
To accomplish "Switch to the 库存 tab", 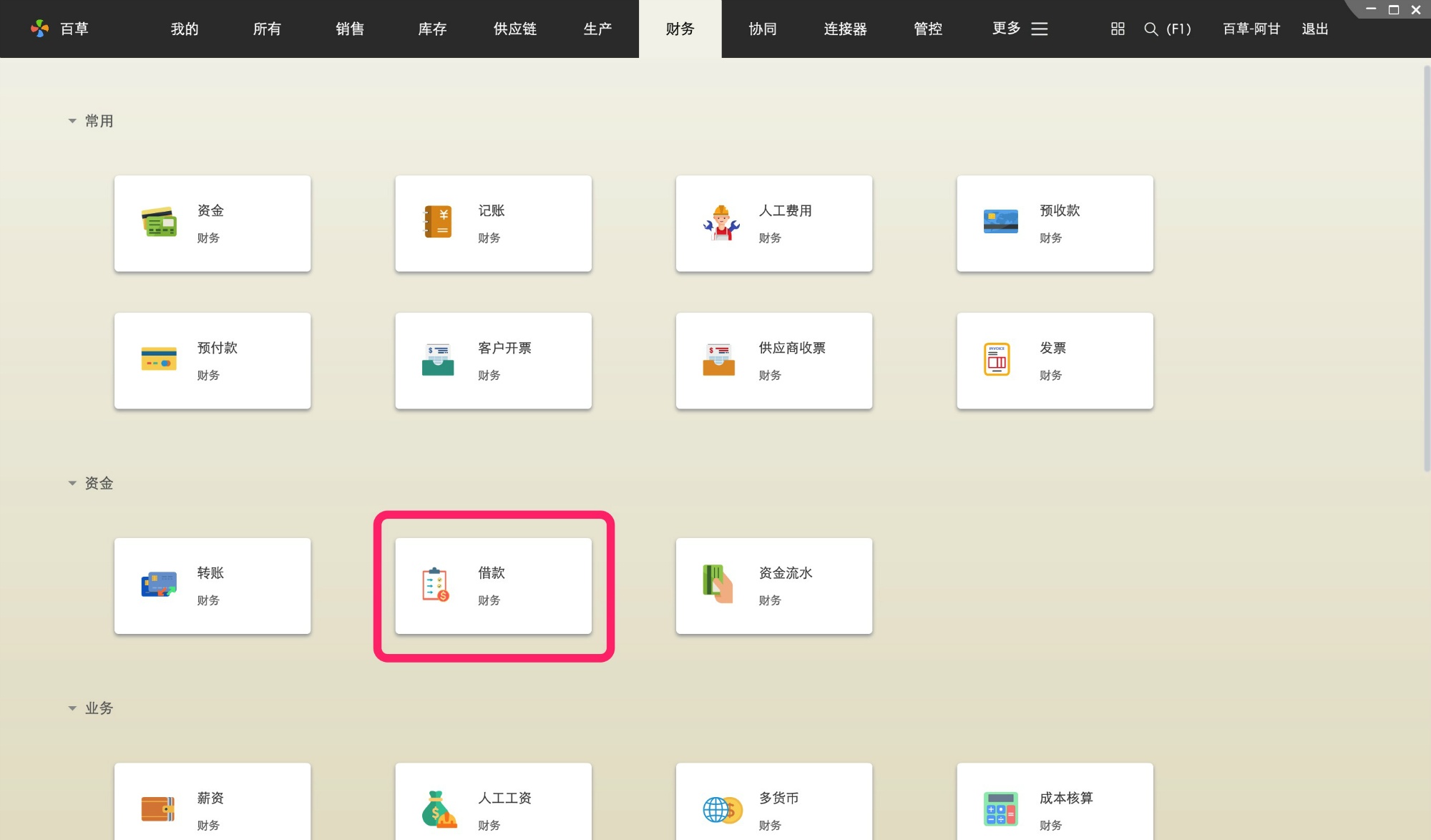I will 432,29.
